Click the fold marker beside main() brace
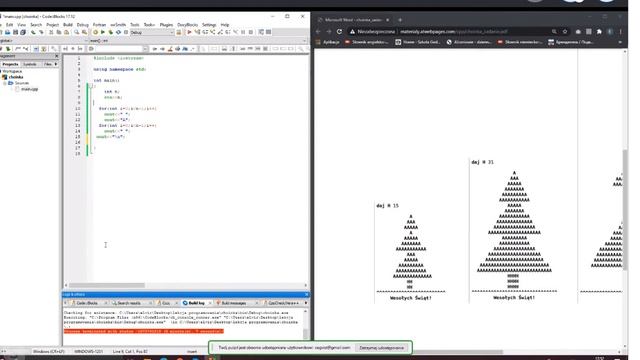Image resolution: width=640 pixels, height=360 pixels. click(91, 86)
